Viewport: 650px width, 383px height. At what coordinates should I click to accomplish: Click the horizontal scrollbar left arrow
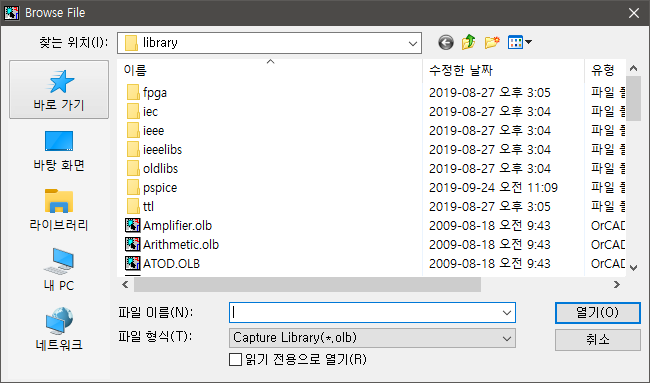point(125,284)
